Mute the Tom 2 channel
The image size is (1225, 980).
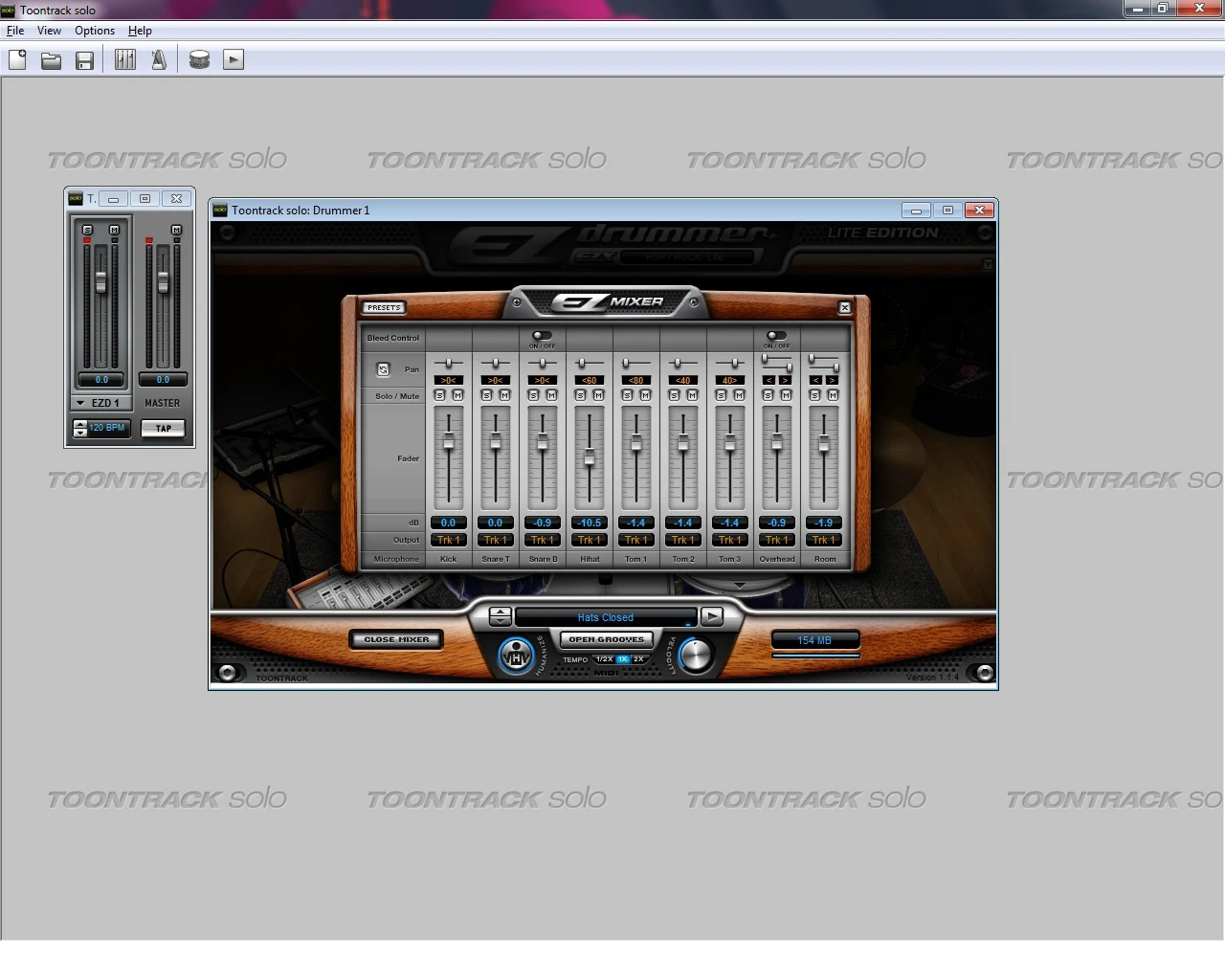tap(692, 395)
